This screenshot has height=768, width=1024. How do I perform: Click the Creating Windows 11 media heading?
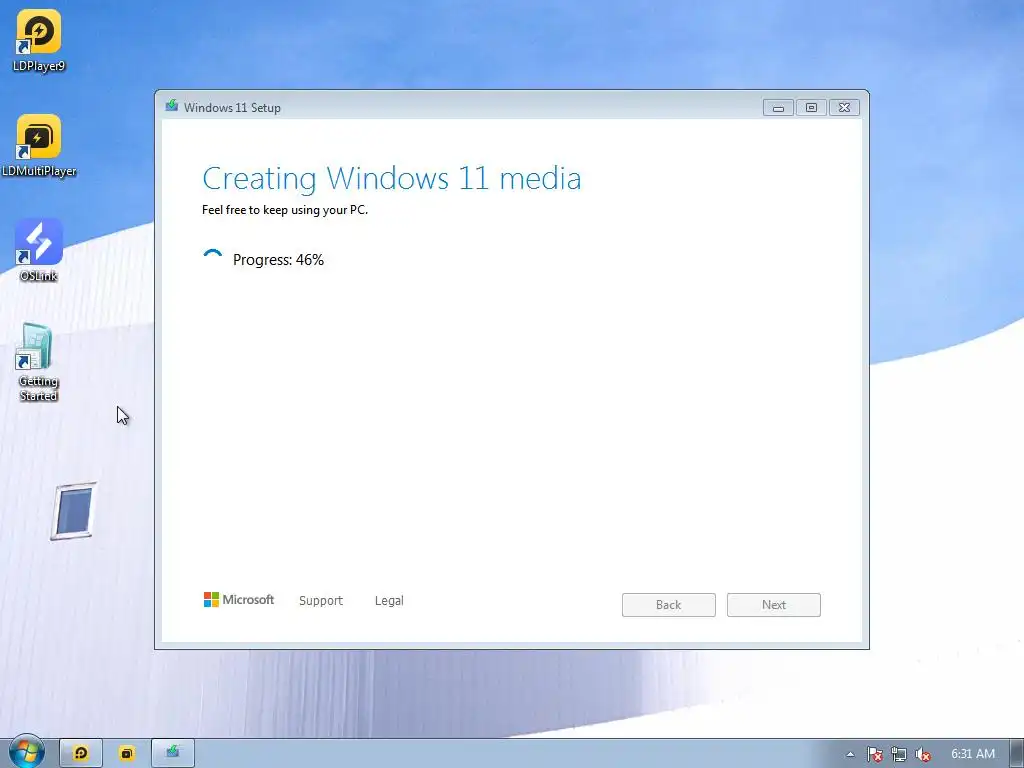(x=392, y=178)
